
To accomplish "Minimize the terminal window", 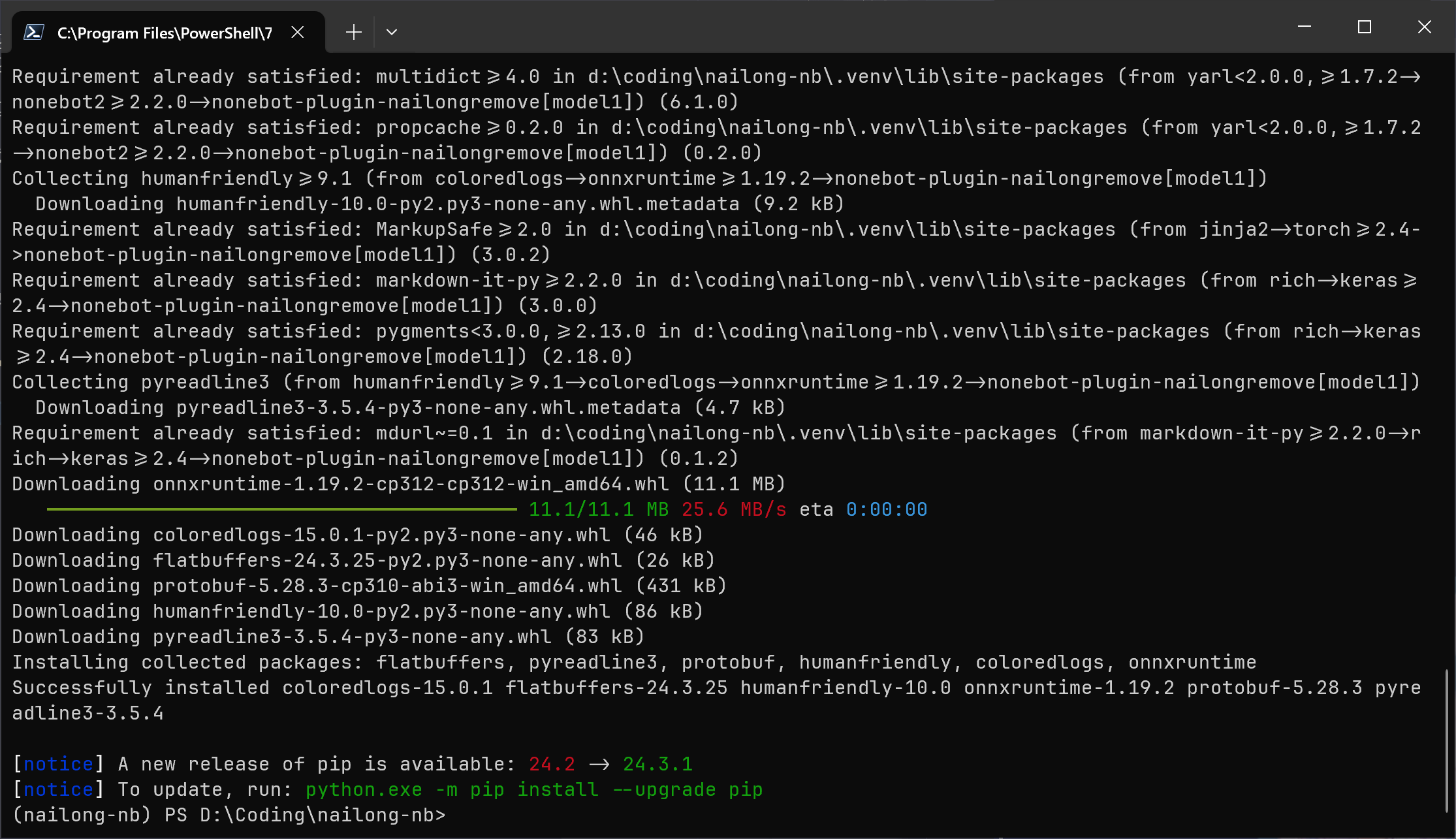I will coord(1305,27).
